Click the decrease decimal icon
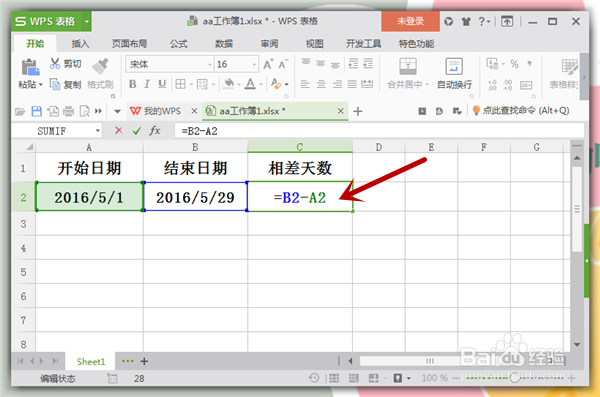This screenshot has height=397, width=600. point(508,85)
